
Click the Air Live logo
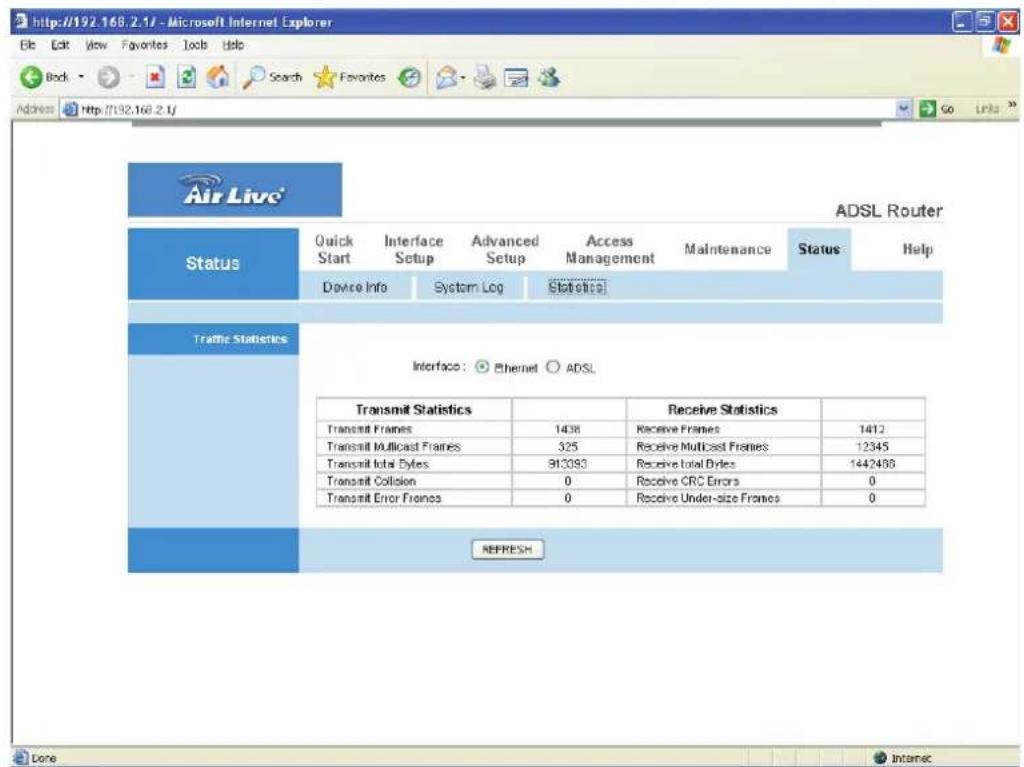234,189
